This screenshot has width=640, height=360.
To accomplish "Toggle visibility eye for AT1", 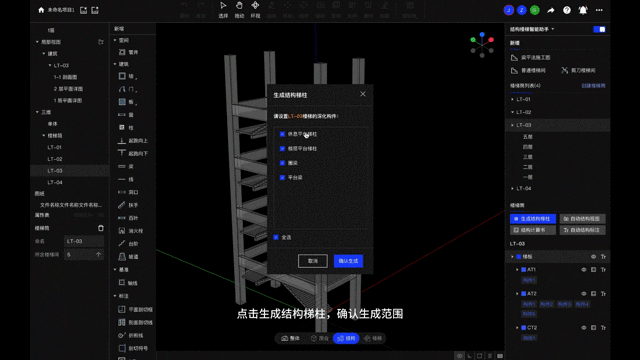I will (x=584, y=270).
